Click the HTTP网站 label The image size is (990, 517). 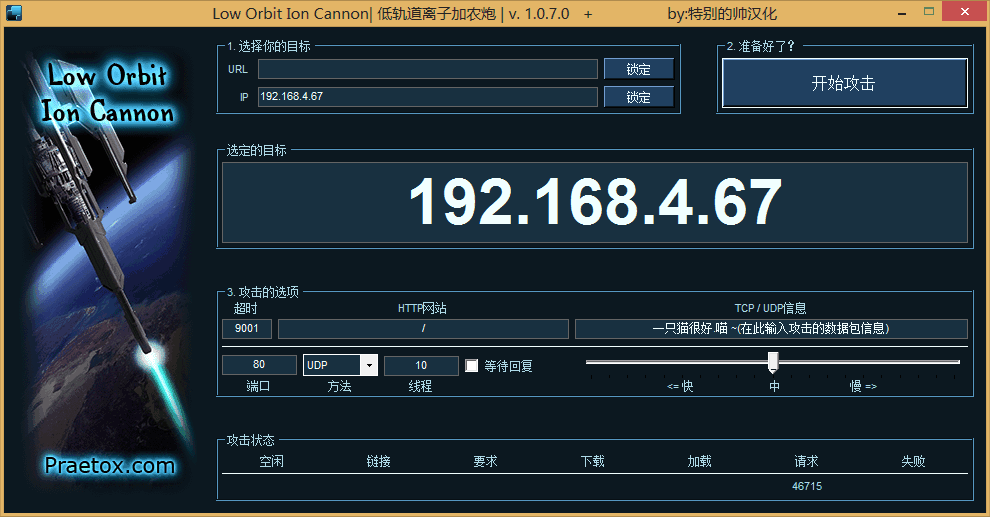(422, 308)
